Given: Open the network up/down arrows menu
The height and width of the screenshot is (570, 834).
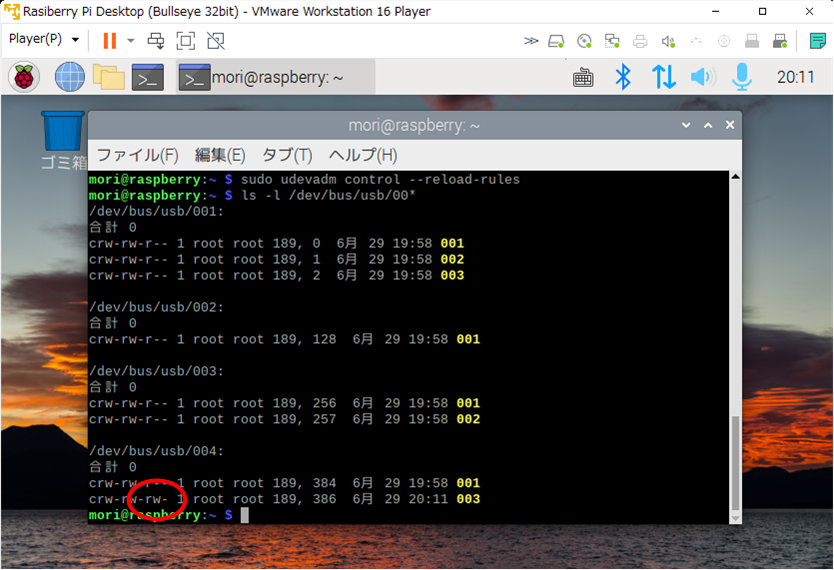Looking at the screenshot, I should coord(663,77).
